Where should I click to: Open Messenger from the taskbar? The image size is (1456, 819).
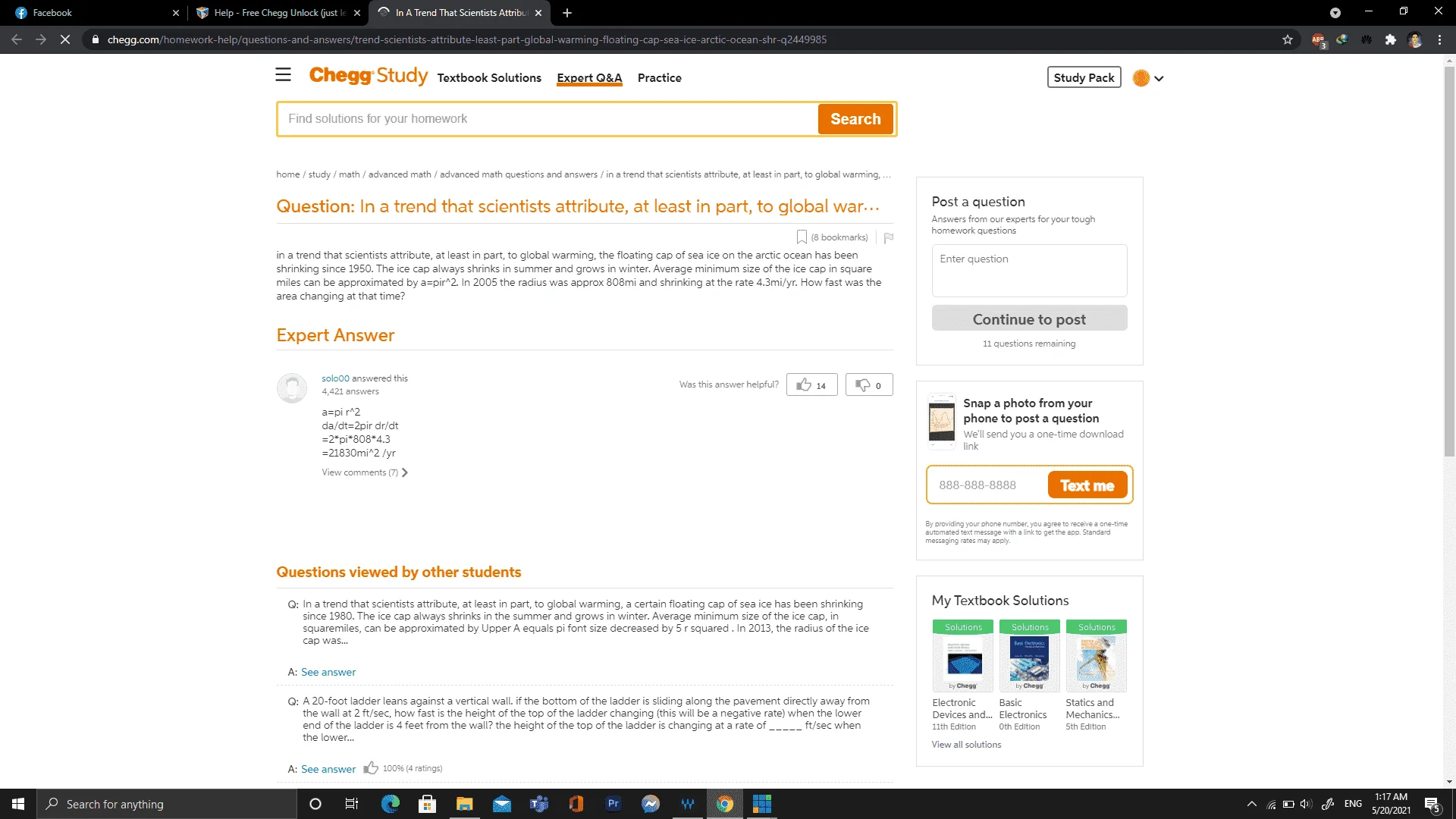(x=650, y=804)
